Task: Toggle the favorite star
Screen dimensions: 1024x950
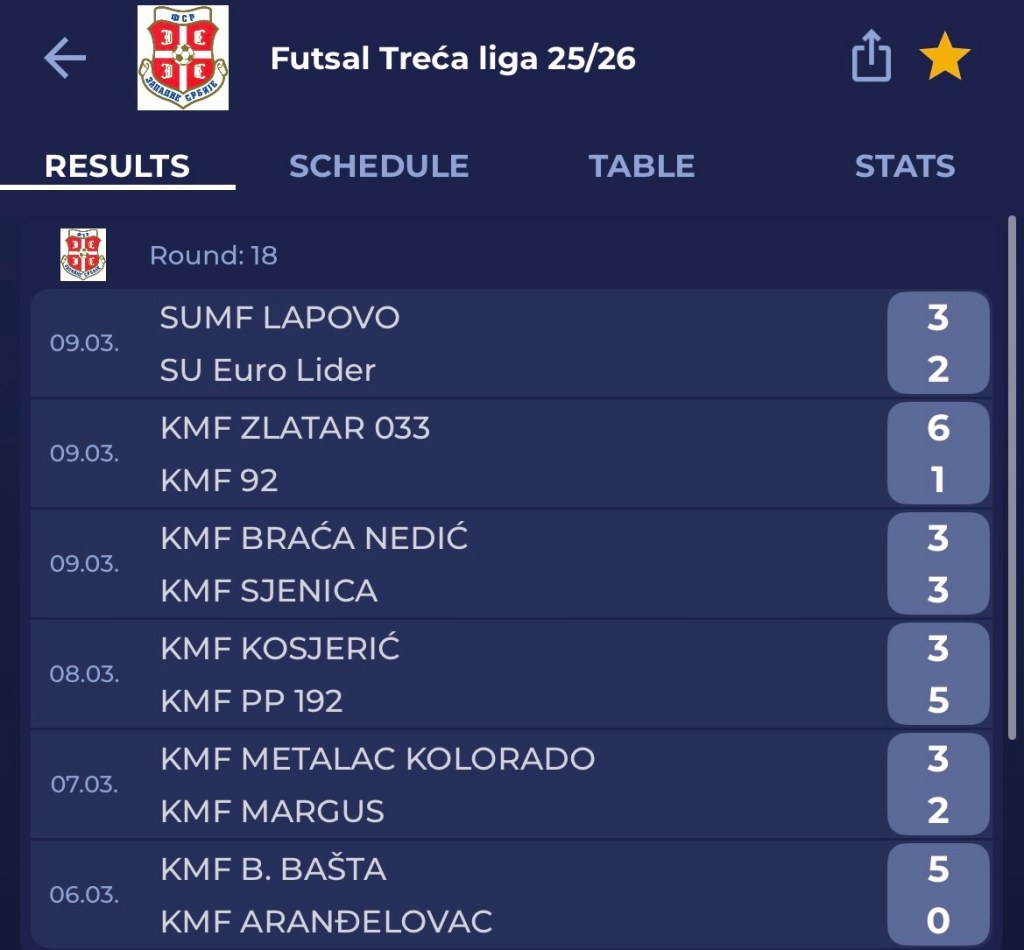Action: (944, 58)
